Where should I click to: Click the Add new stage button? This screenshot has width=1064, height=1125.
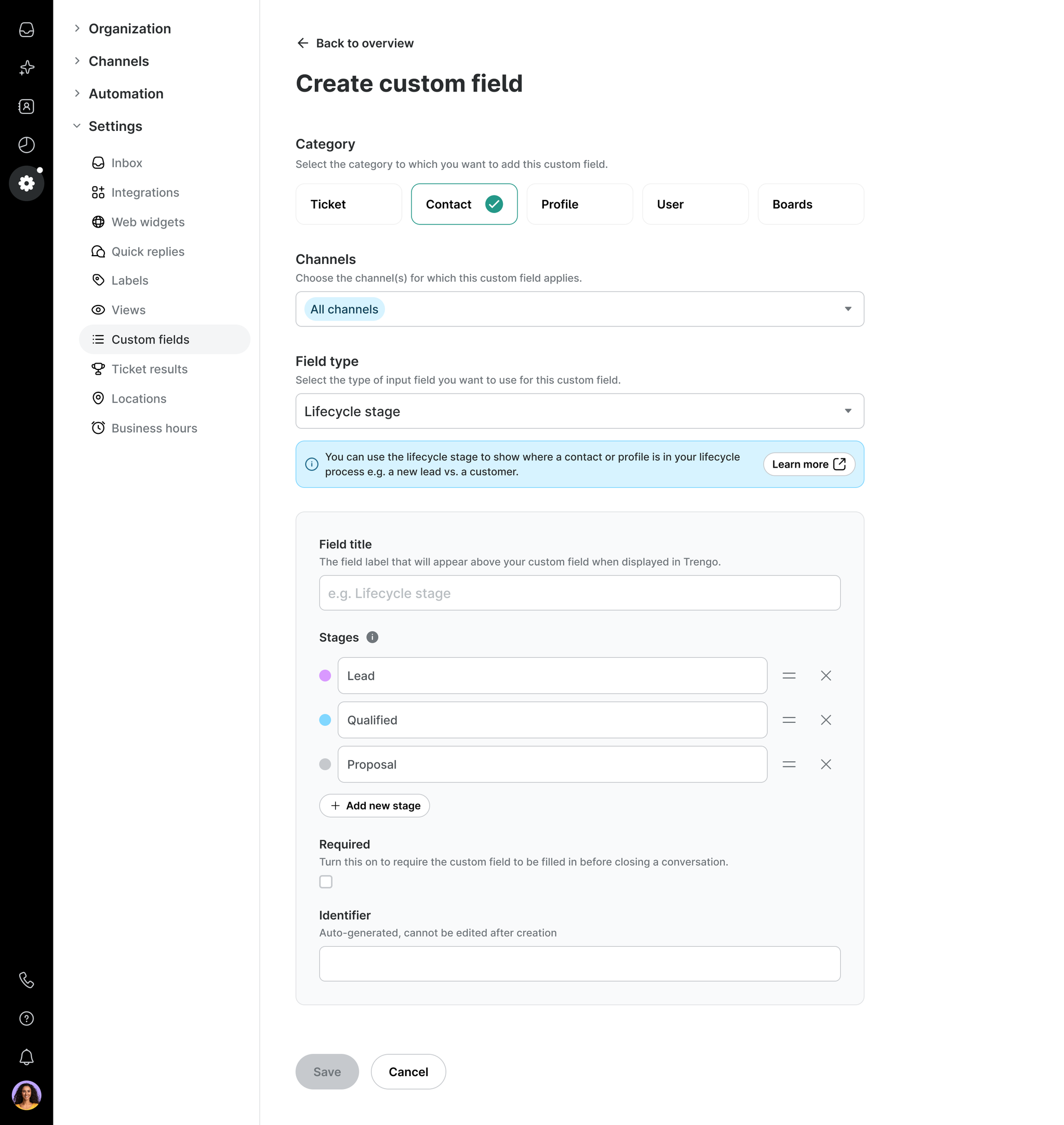pos(375,805)
